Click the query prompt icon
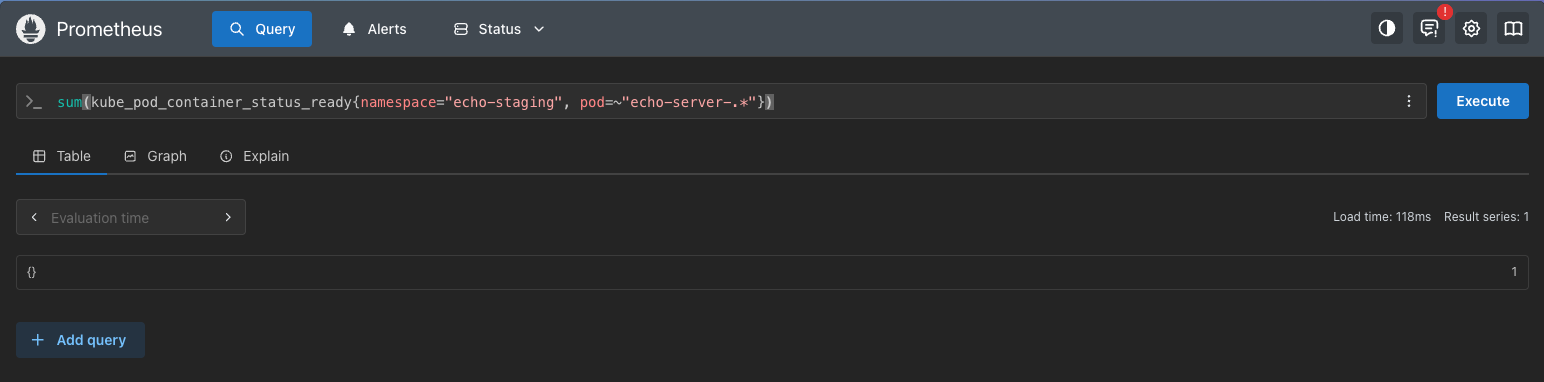Viewport: 1544px width, 382px height. [34, 101]
